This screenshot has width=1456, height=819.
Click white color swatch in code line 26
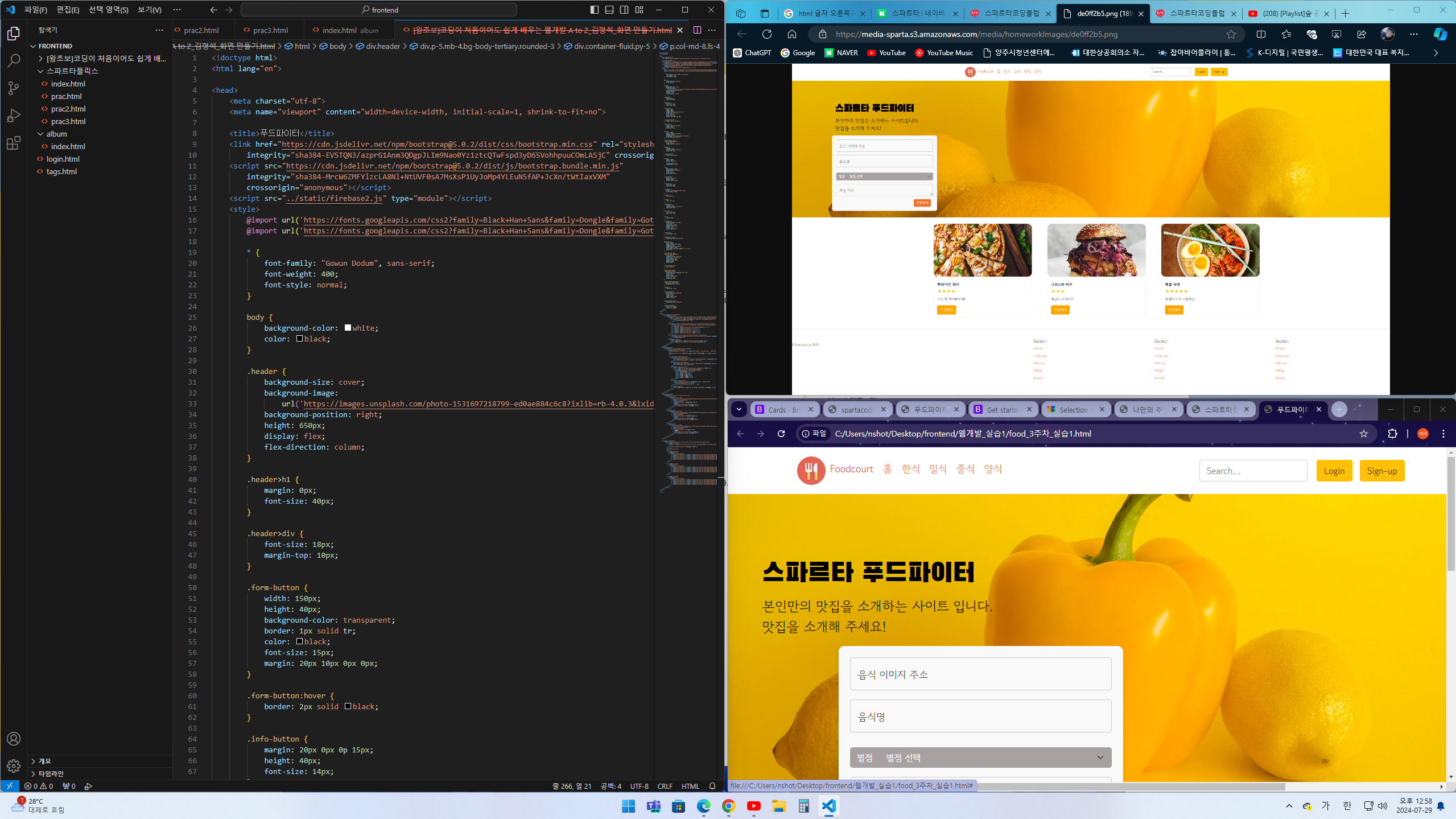tap(348, 328)
